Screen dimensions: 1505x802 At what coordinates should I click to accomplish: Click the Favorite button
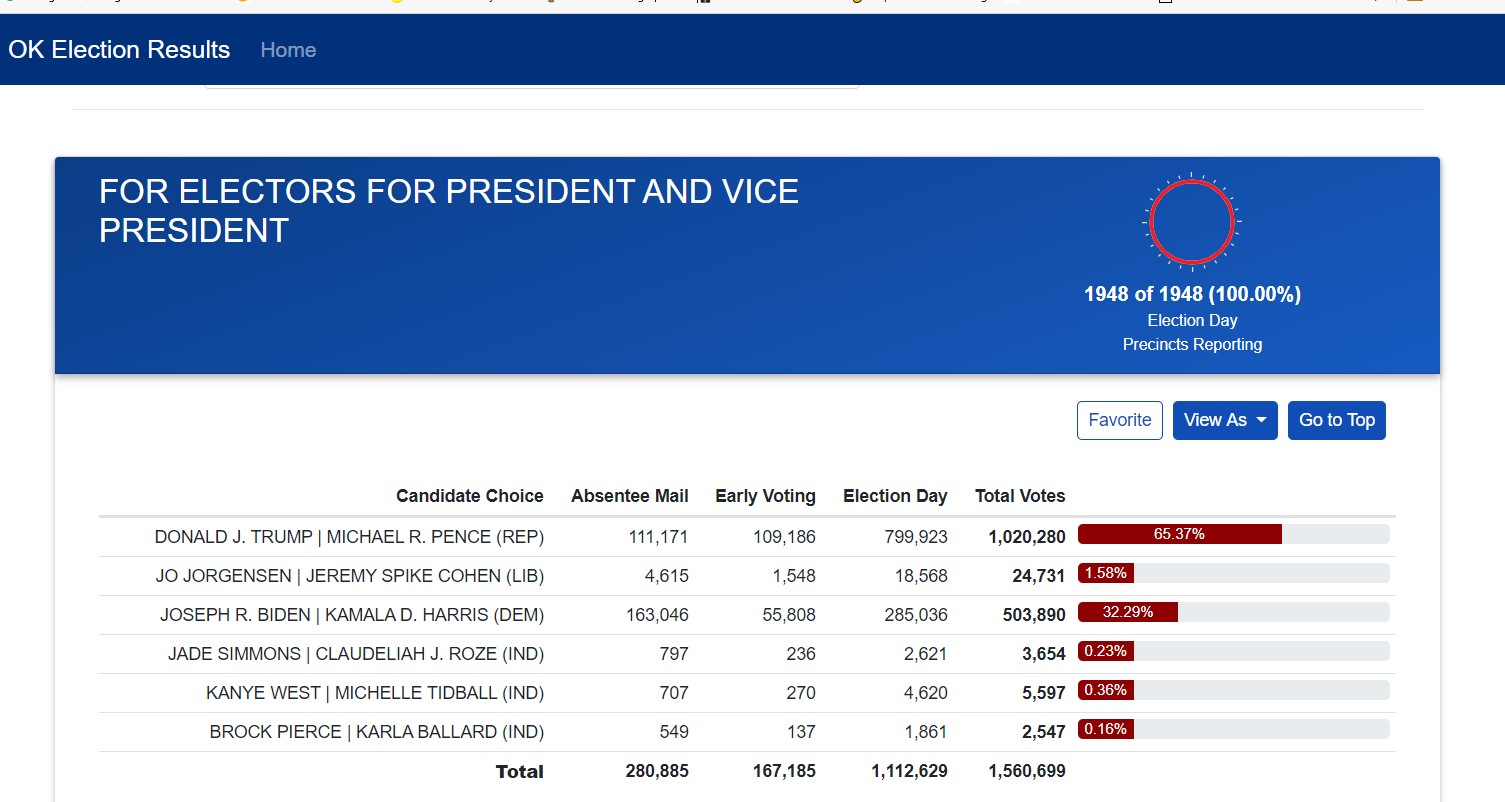click(x=1119, y=420)
